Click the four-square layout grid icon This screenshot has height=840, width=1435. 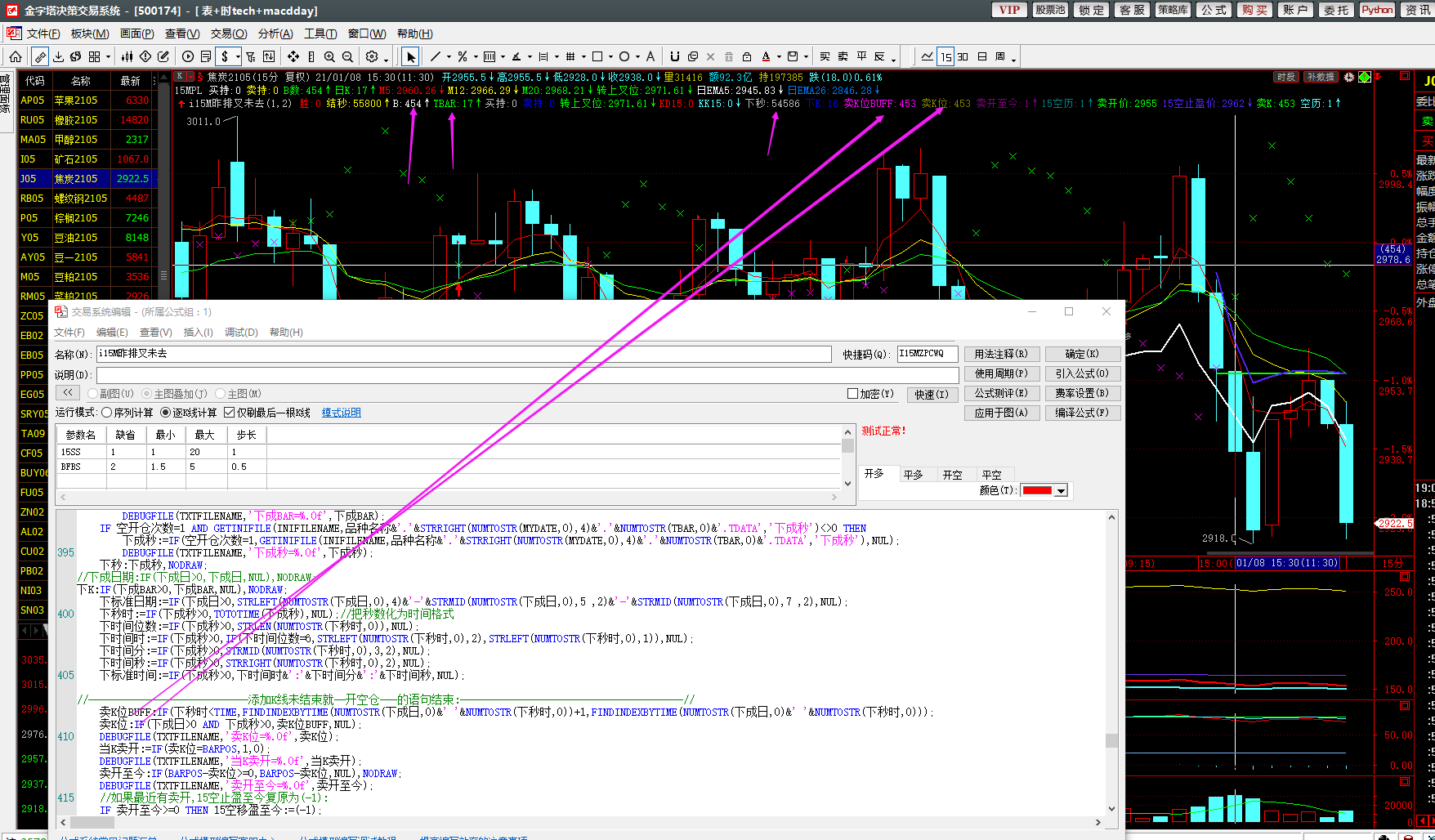pos(94,56)
